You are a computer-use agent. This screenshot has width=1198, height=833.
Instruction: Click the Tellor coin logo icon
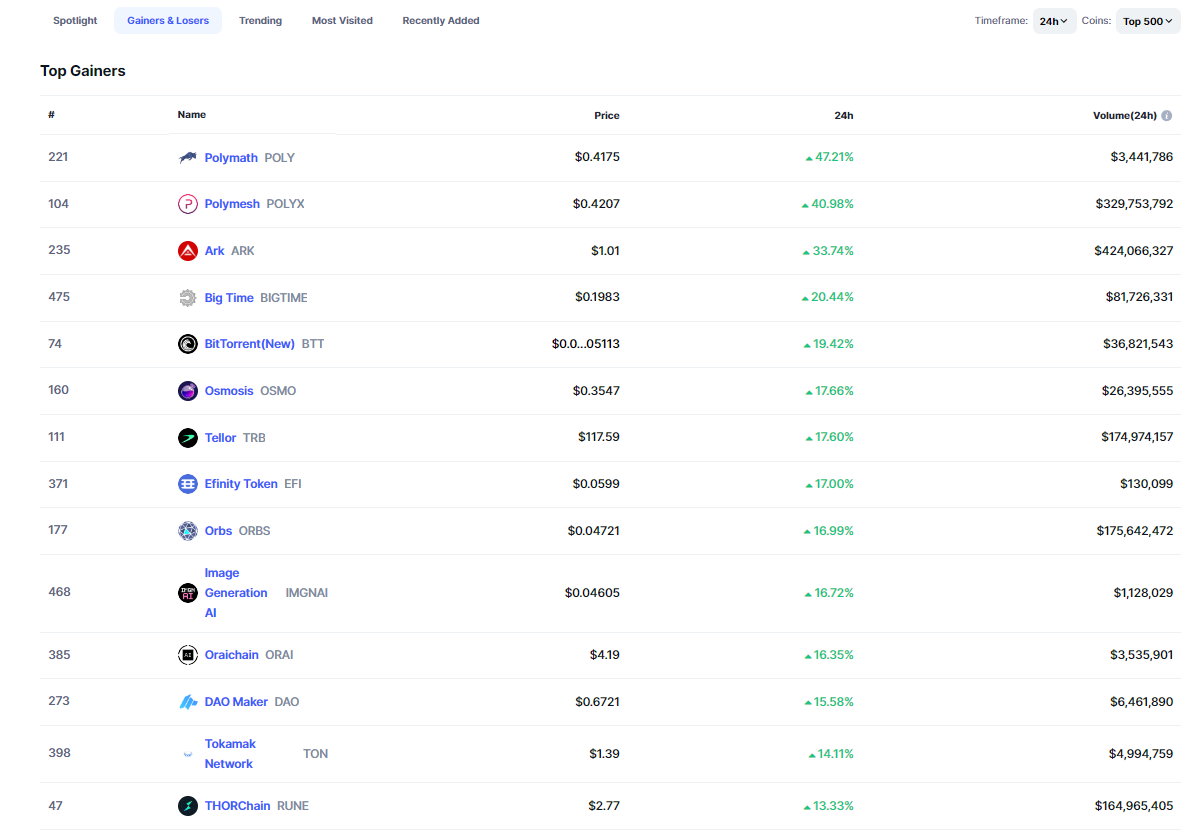pyautogui.click(x=188, y=438)
